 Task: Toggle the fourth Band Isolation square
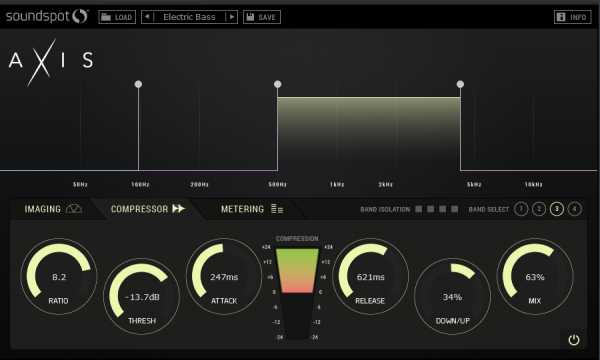455,209
